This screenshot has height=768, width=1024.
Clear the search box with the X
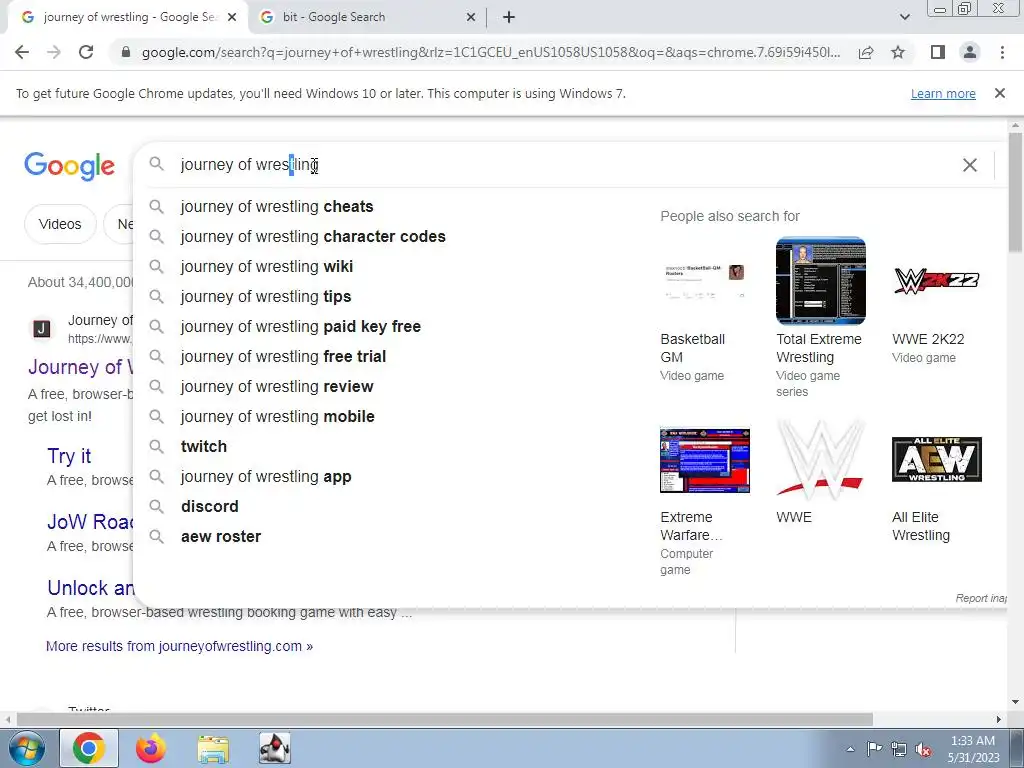970,165
